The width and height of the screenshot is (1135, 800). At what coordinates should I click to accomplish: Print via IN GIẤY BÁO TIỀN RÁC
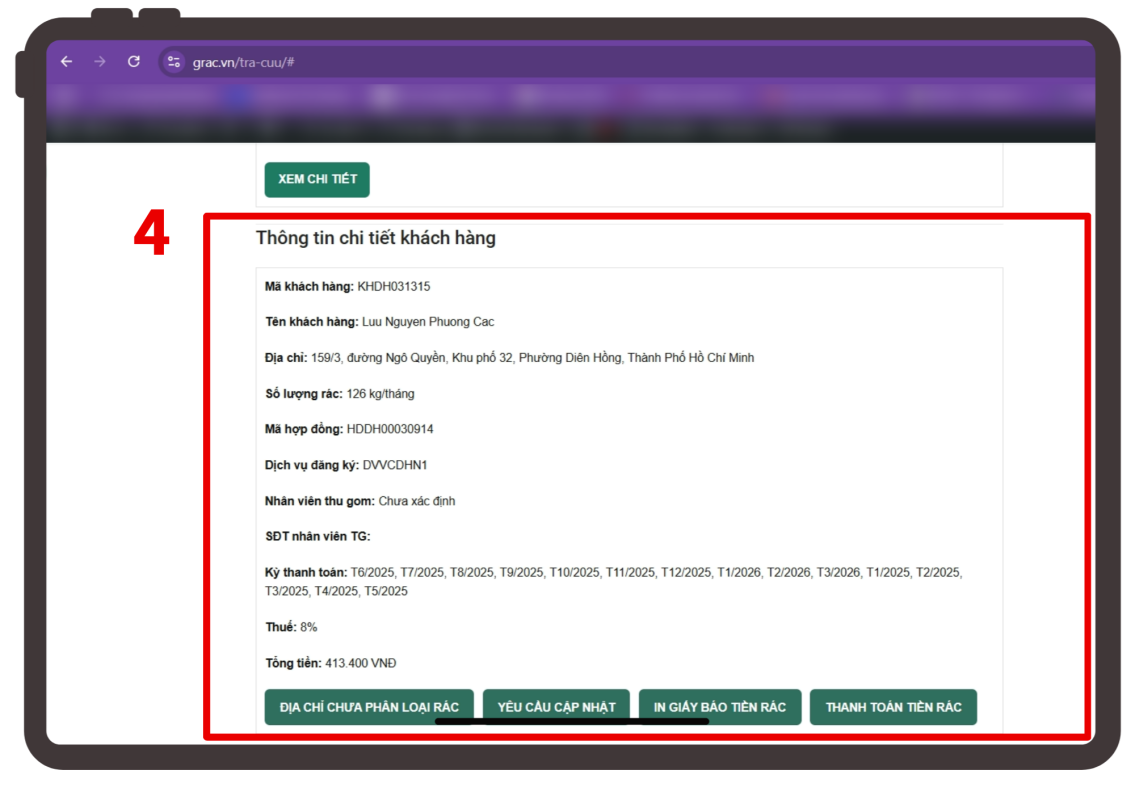720,707
